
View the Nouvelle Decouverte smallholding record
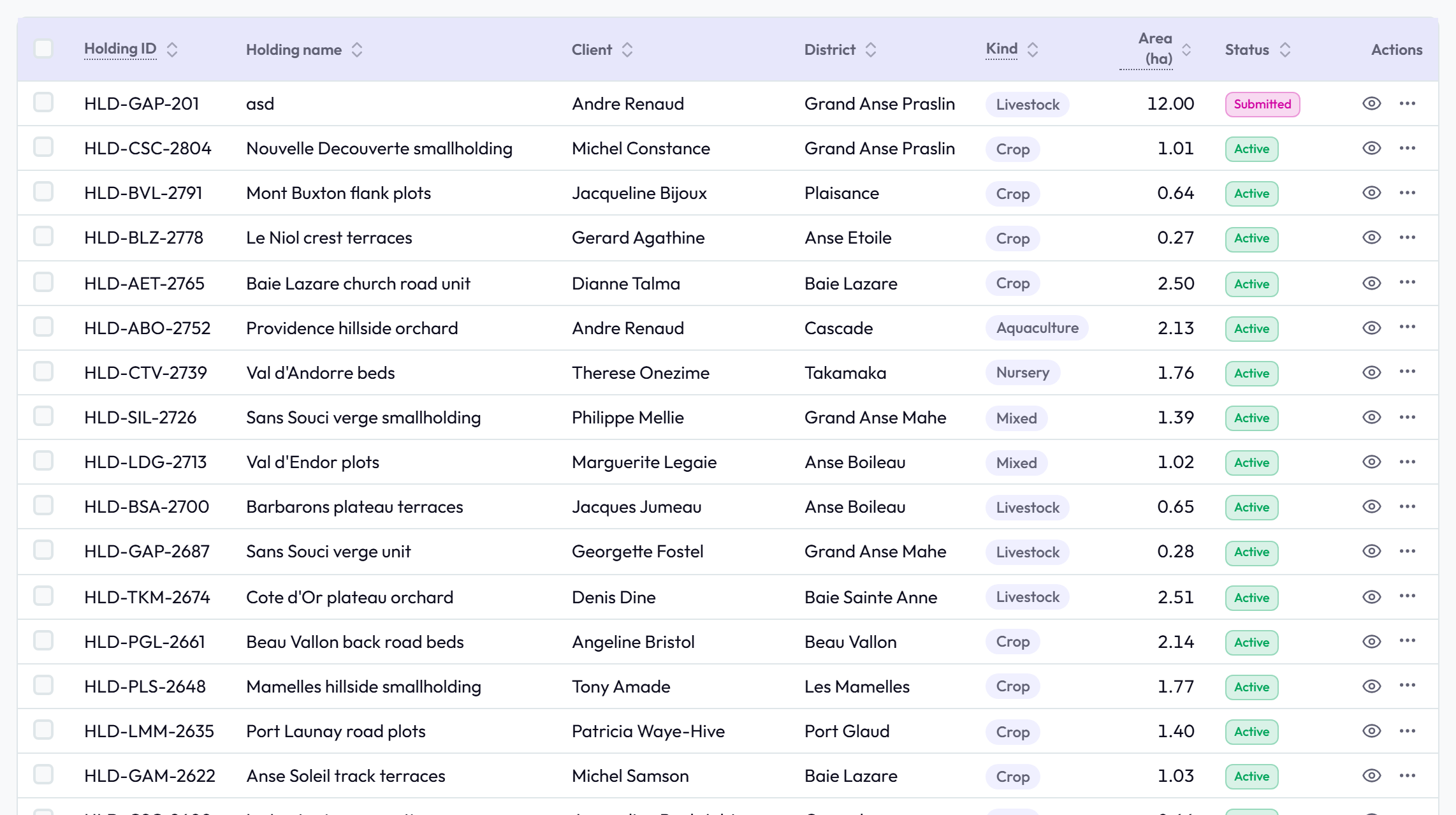pyautogui.click(x=1371, y=148)
